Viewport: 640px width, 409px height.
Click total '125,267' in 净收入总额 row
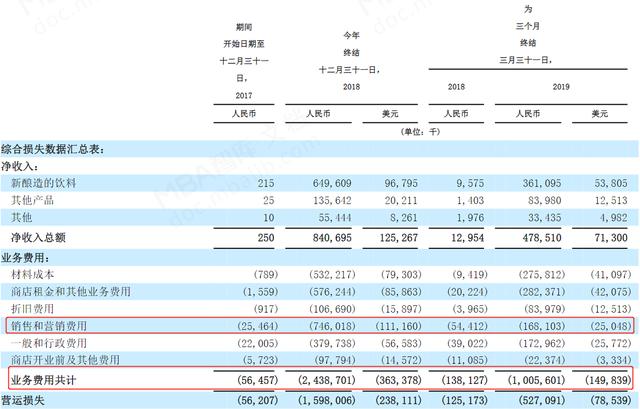399,238
